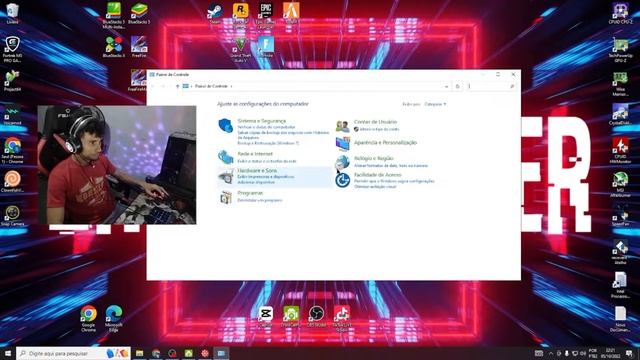Open the Contas de Usuário people icon
Image resolution: width=640 pixels, height=360 pixels.
coord(342,126)
